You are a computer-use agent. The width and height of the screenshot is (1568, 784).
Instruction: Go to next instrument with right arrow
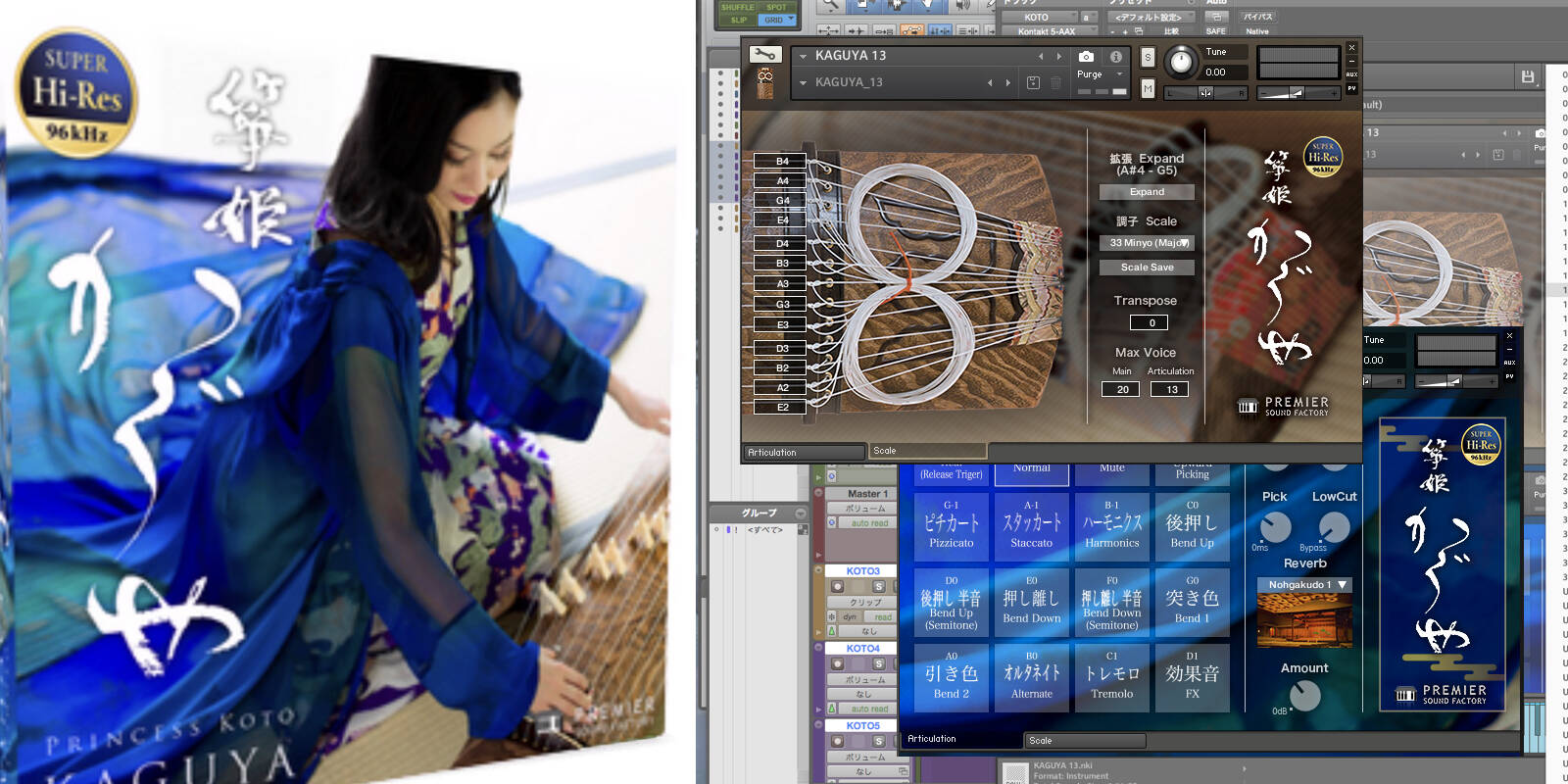coord(1058,57)
